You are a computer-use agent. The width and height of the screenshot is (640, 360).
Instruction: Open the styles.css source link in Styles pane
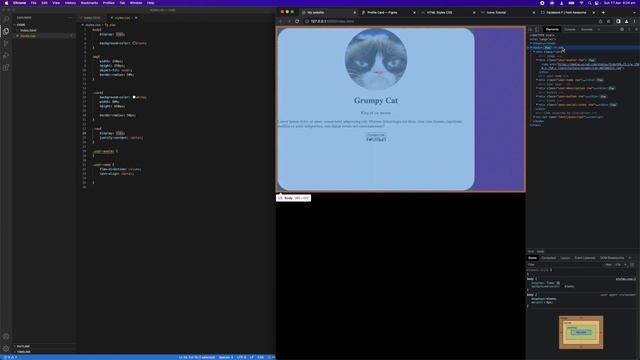click(626, 279)
